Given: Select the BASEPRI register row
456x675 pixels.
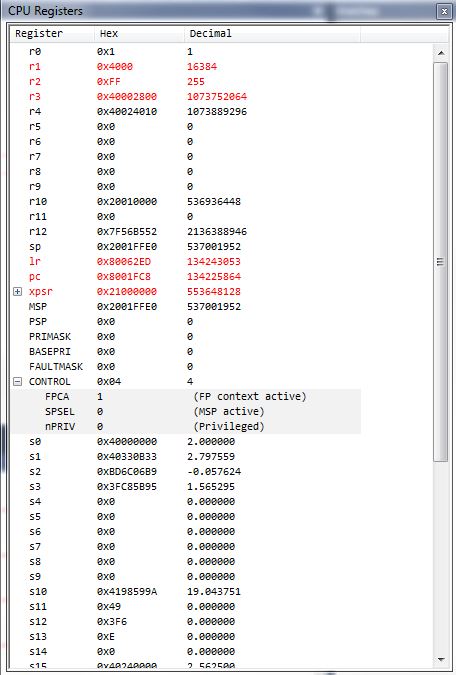Looking at the screenshot, I should [186, 352].
